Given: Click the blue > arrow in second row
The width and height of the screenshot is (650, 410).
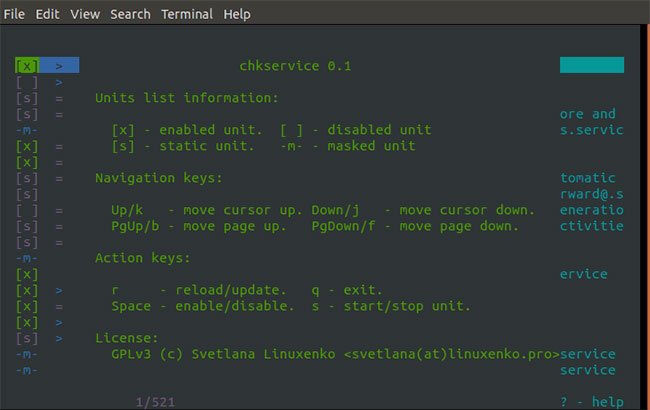Looking at the screenshot, I should click(x=59, y=82).
